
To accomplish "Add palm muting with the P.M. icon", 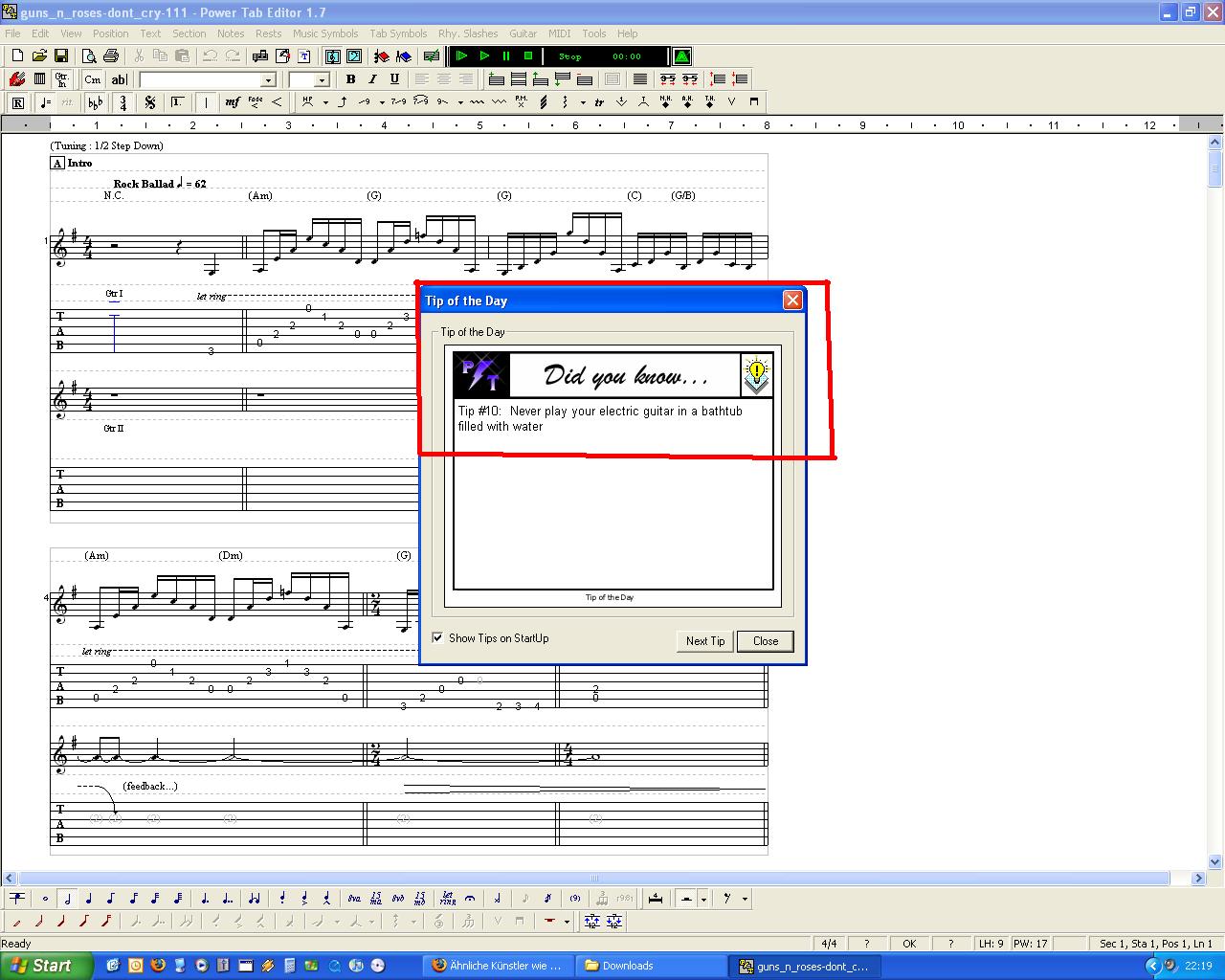I will point(522,102).
